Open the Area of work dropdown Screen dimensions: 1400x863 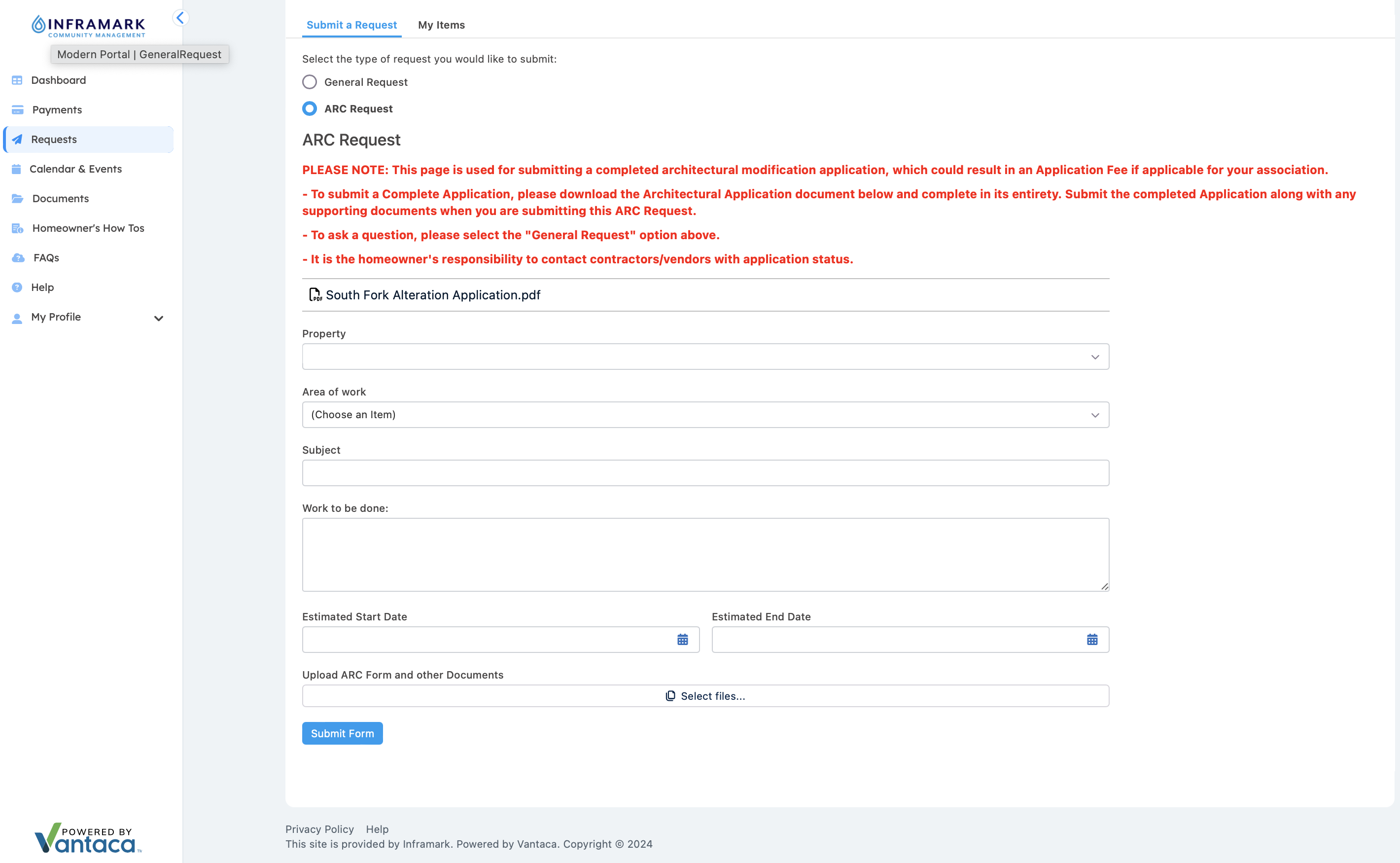pos(706,415)
